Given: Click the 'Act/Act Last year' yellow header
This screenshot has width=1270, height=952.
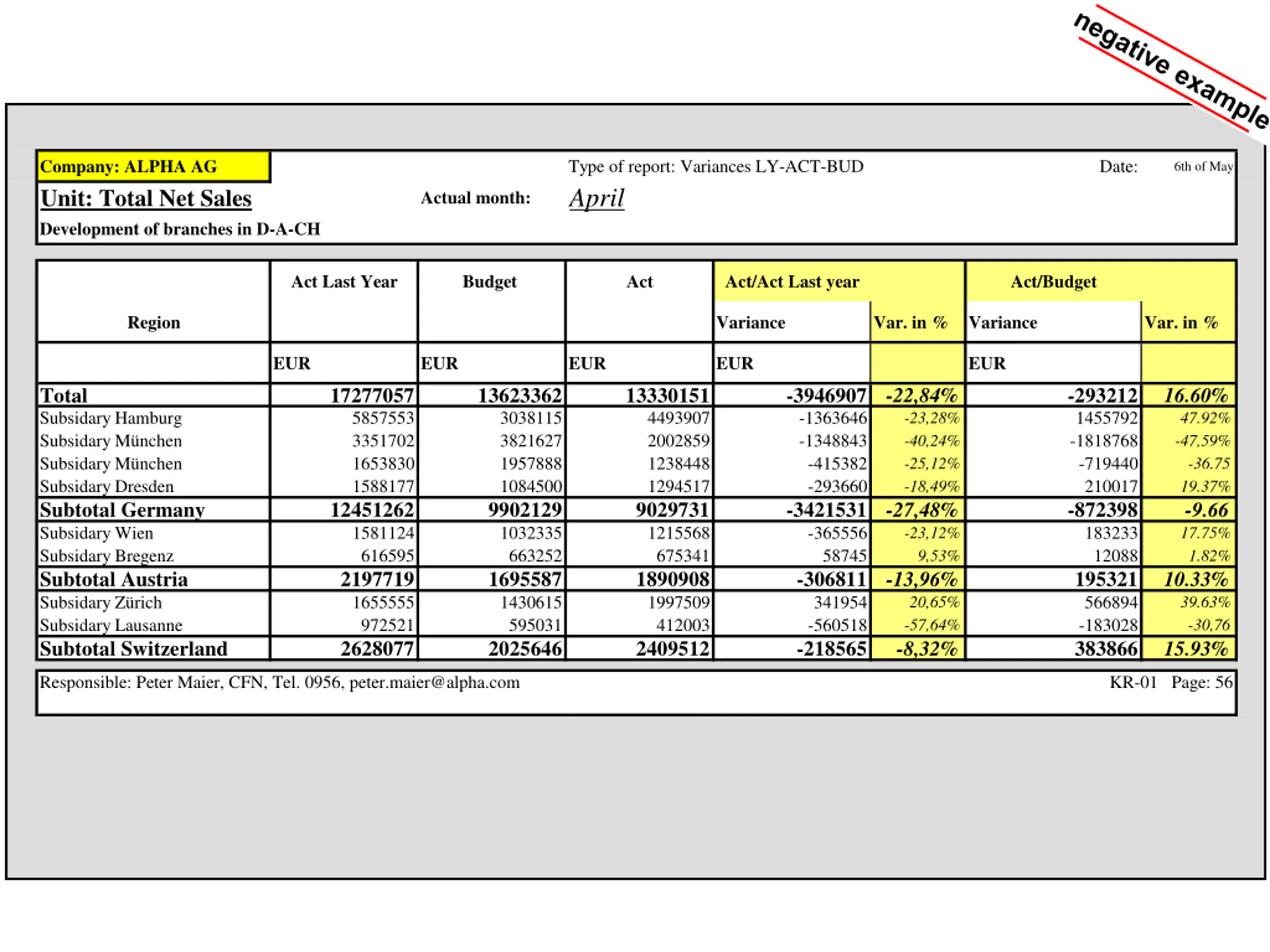Looking at the screenshot, I should (x=792, y=282).
